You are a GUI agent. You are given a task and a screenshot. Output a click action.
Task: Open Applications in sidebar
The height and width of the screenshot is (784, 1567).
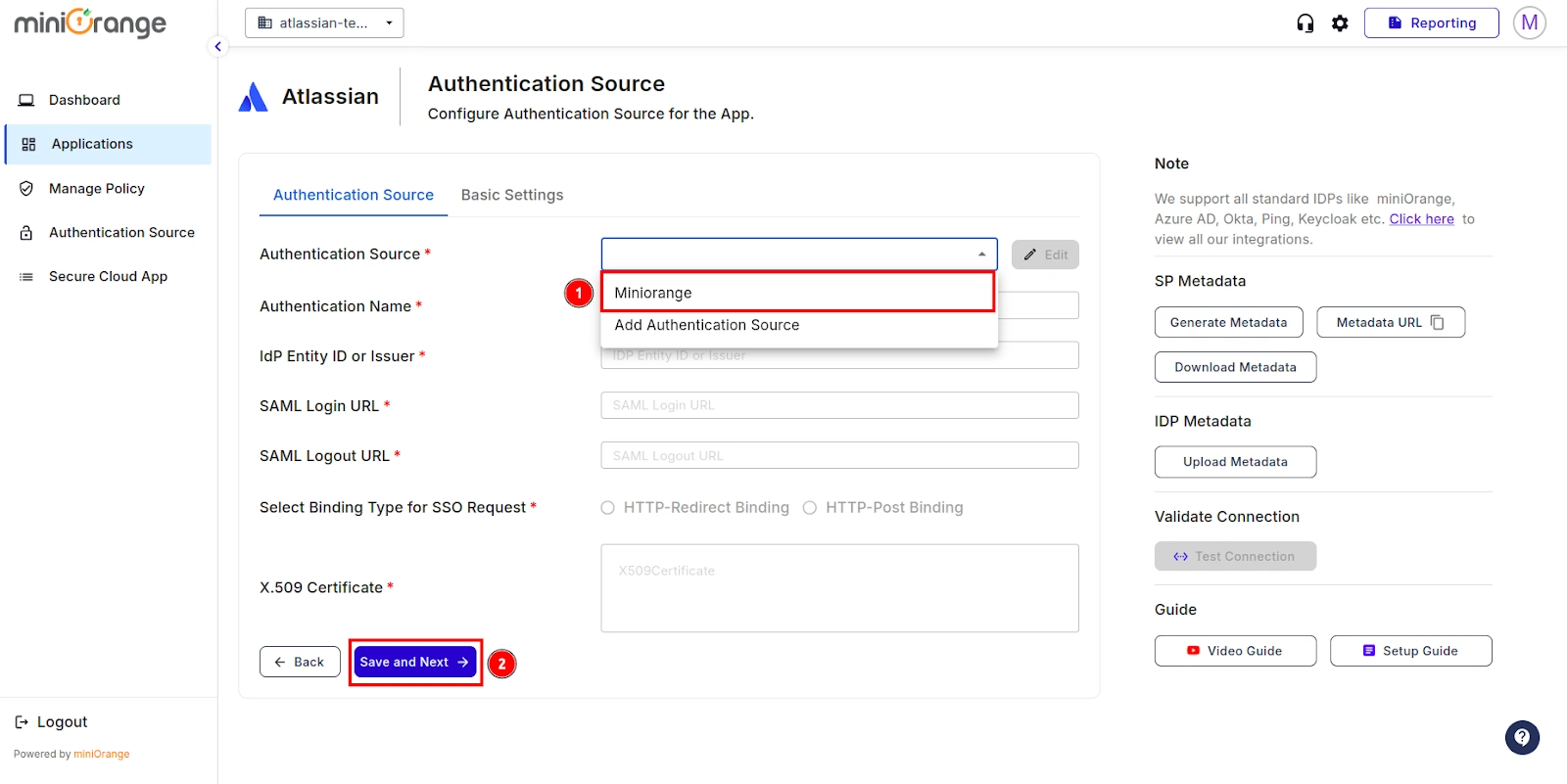(x=108, y=144)
